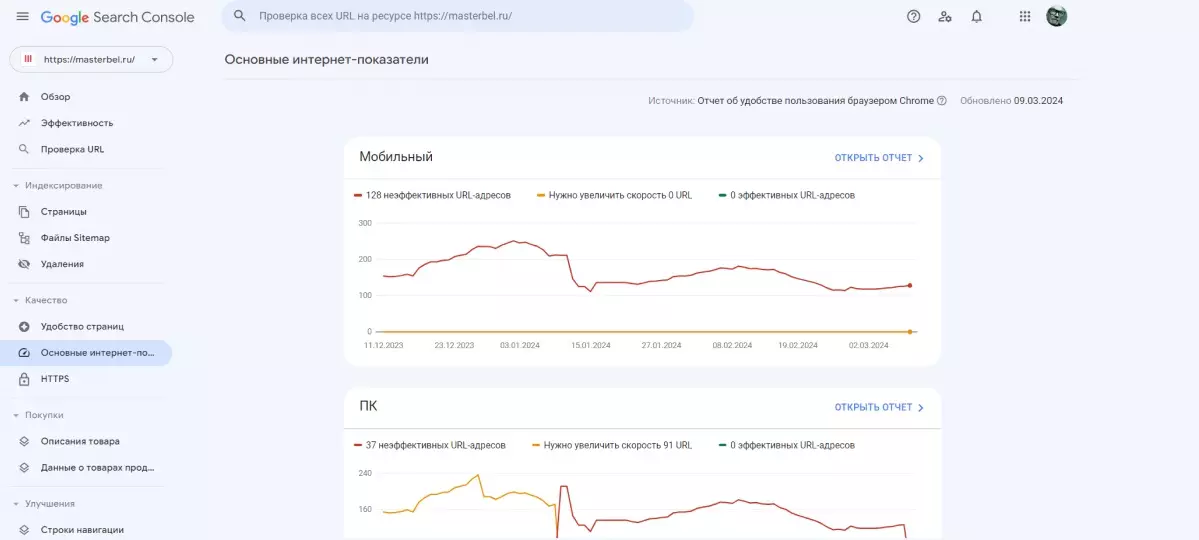Click orange endpoint marker on Мобильный chart

click(x=909, y=332)
